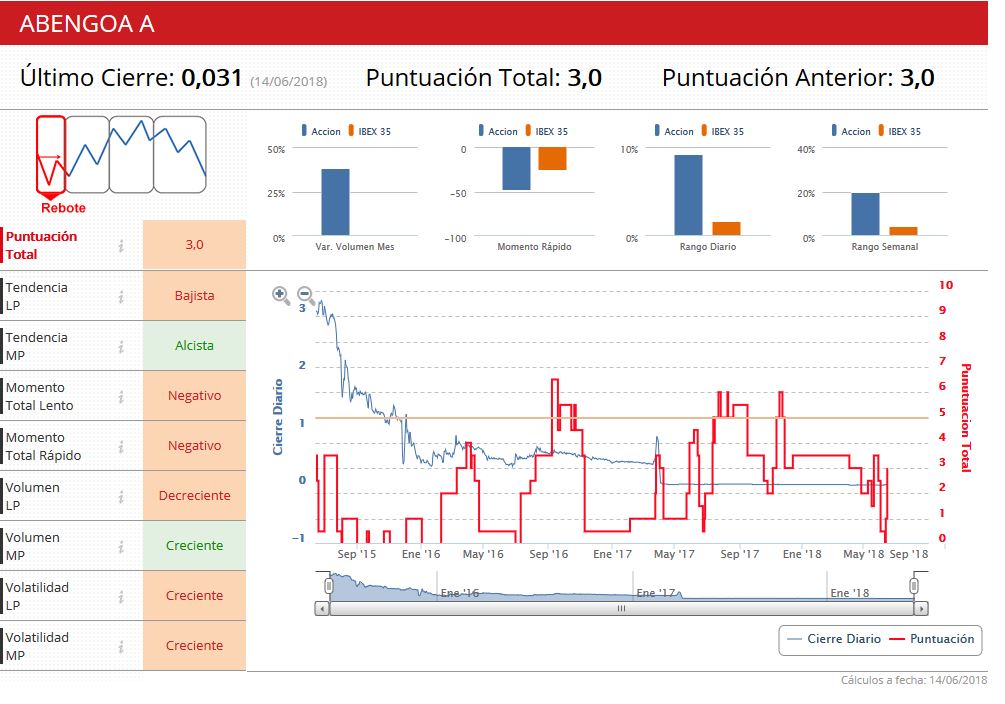The width and height of the screenshot is (1005, 704).
Task: Click the Sep '15 label on the time axis
Action: click(356, 554)
